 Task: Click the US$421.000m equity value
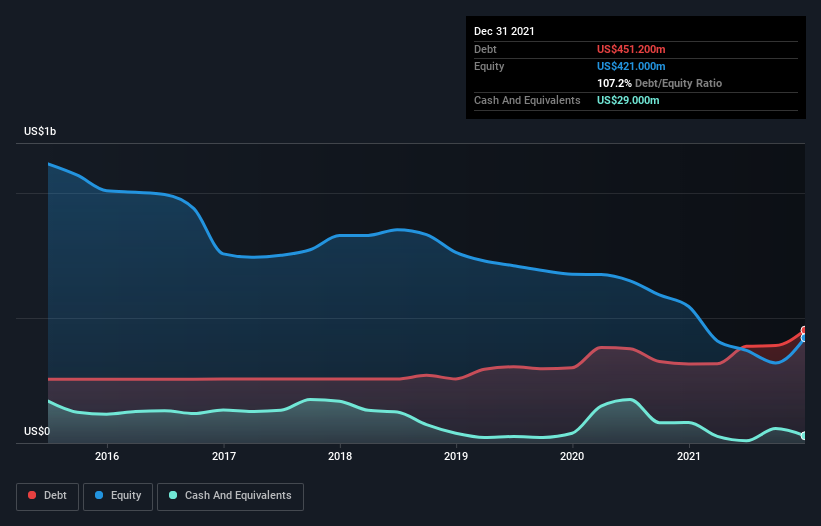631,66
